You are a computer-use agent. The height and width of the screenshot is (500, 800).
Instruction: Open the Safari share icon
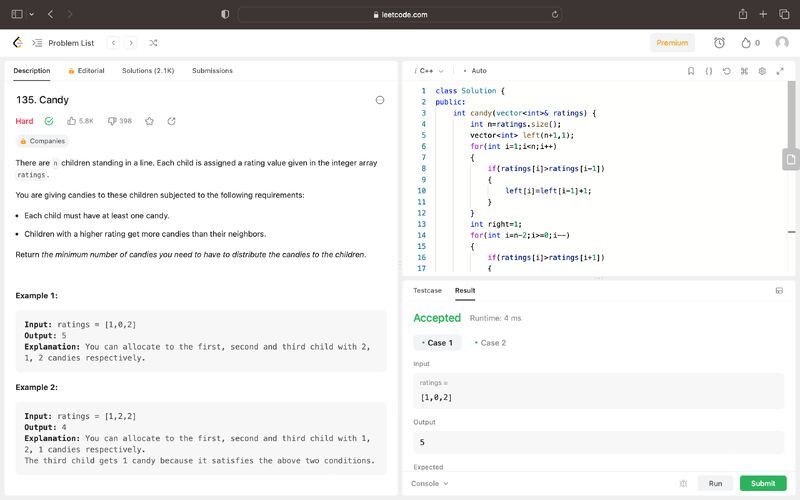pyautogui.click(x=743, y=14)
